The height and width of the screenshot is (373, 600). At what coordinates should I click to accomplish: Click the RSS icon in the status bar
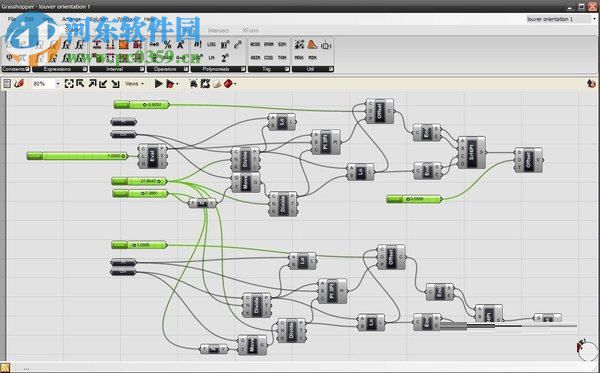(x=5, y=368)
